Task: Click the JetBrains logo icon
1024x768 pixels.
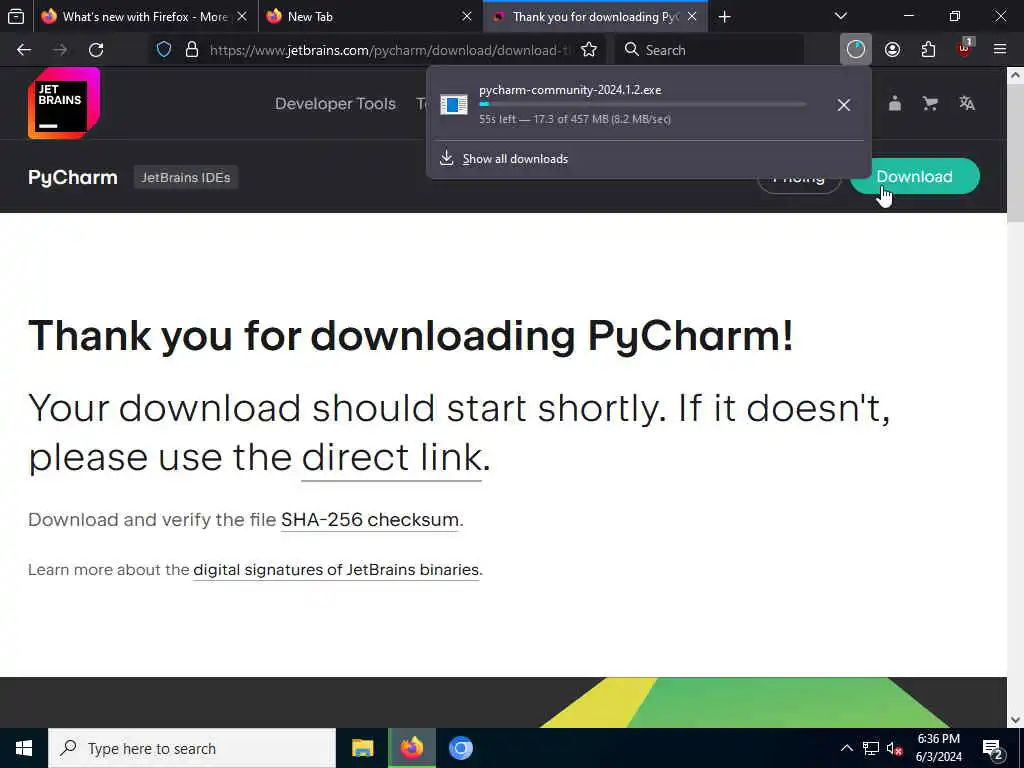Action: pyautogui.click(x=63, y=103)
